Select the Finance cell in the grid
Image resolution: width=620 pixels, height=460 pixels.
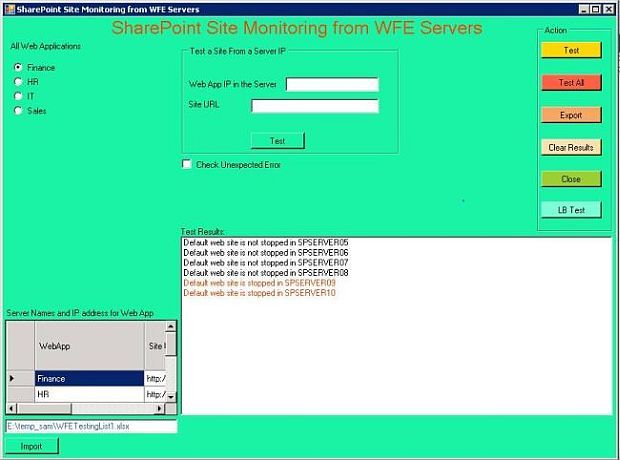[x=89, y=379]
